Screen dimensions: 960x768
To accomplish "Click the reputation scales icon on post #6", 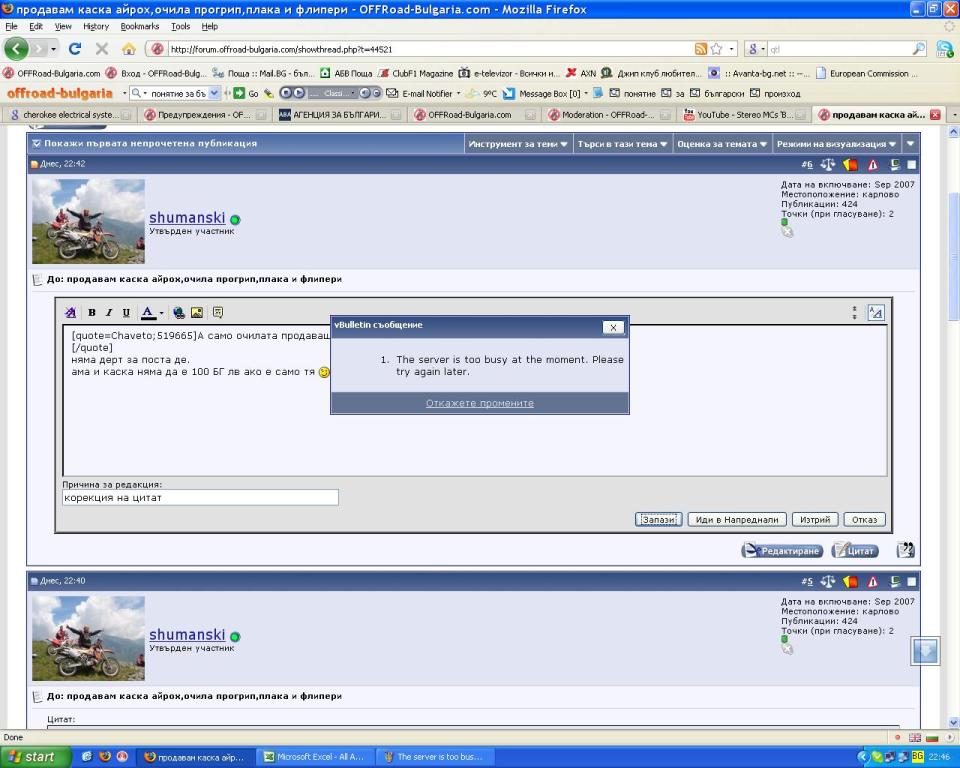I will pyautogui.click(x=828, y=164).
